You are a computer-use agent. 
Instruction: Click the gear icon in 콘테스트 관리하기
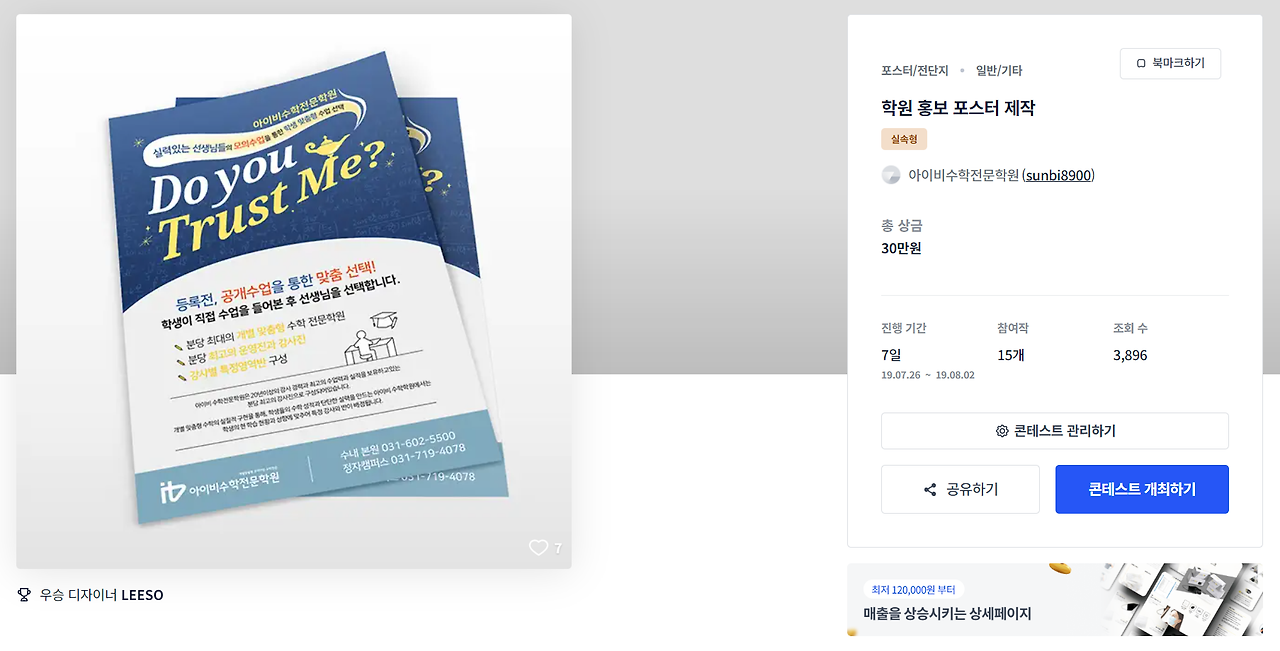click(1002, 431)
